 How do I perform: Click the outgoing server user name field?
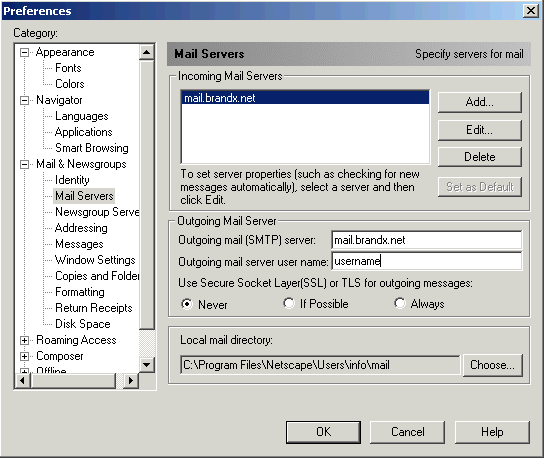click(x=427, y=261)
